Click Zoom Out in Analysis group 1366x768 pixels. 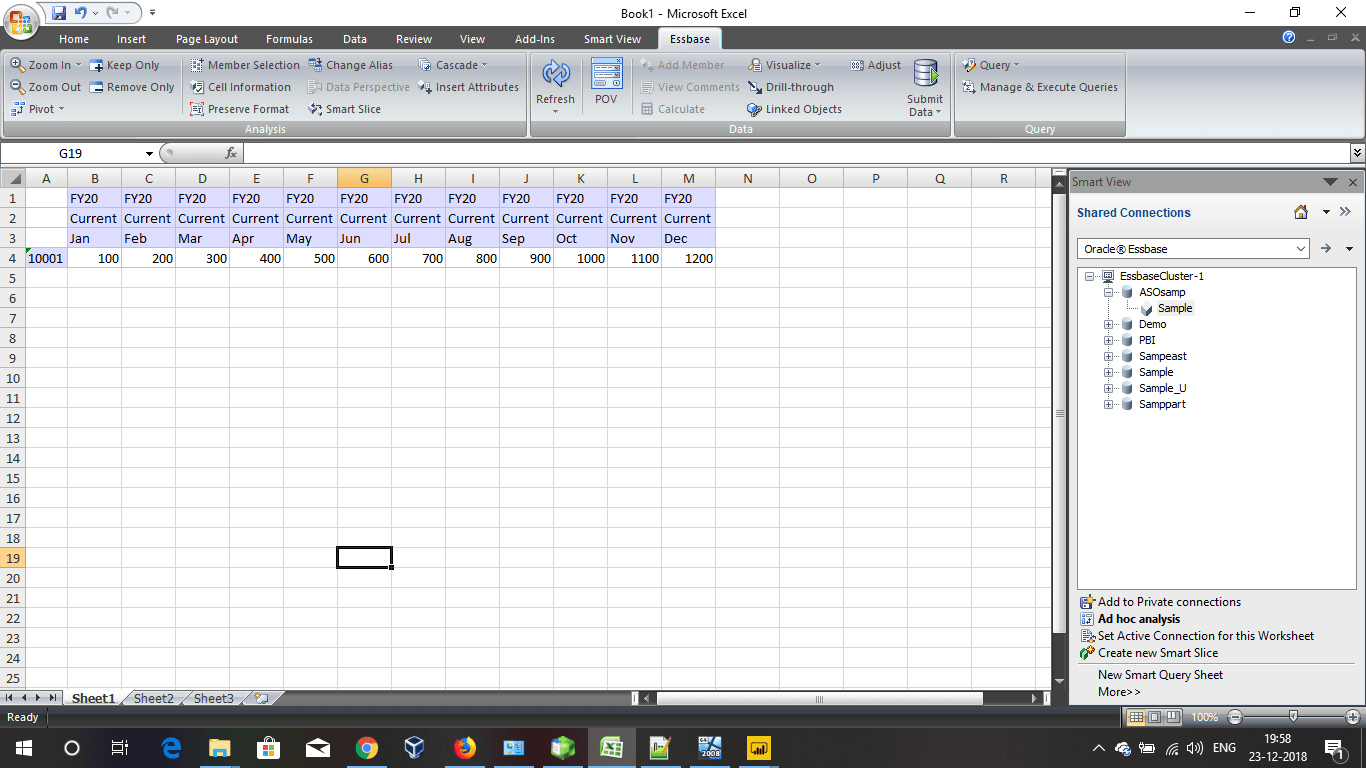(46, 87)
